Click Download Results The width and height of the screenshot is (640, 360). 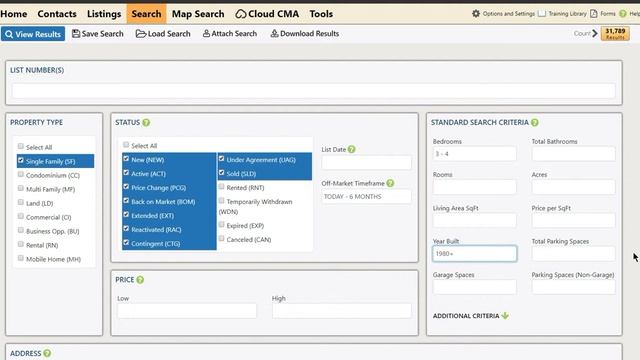pos(304,34)
